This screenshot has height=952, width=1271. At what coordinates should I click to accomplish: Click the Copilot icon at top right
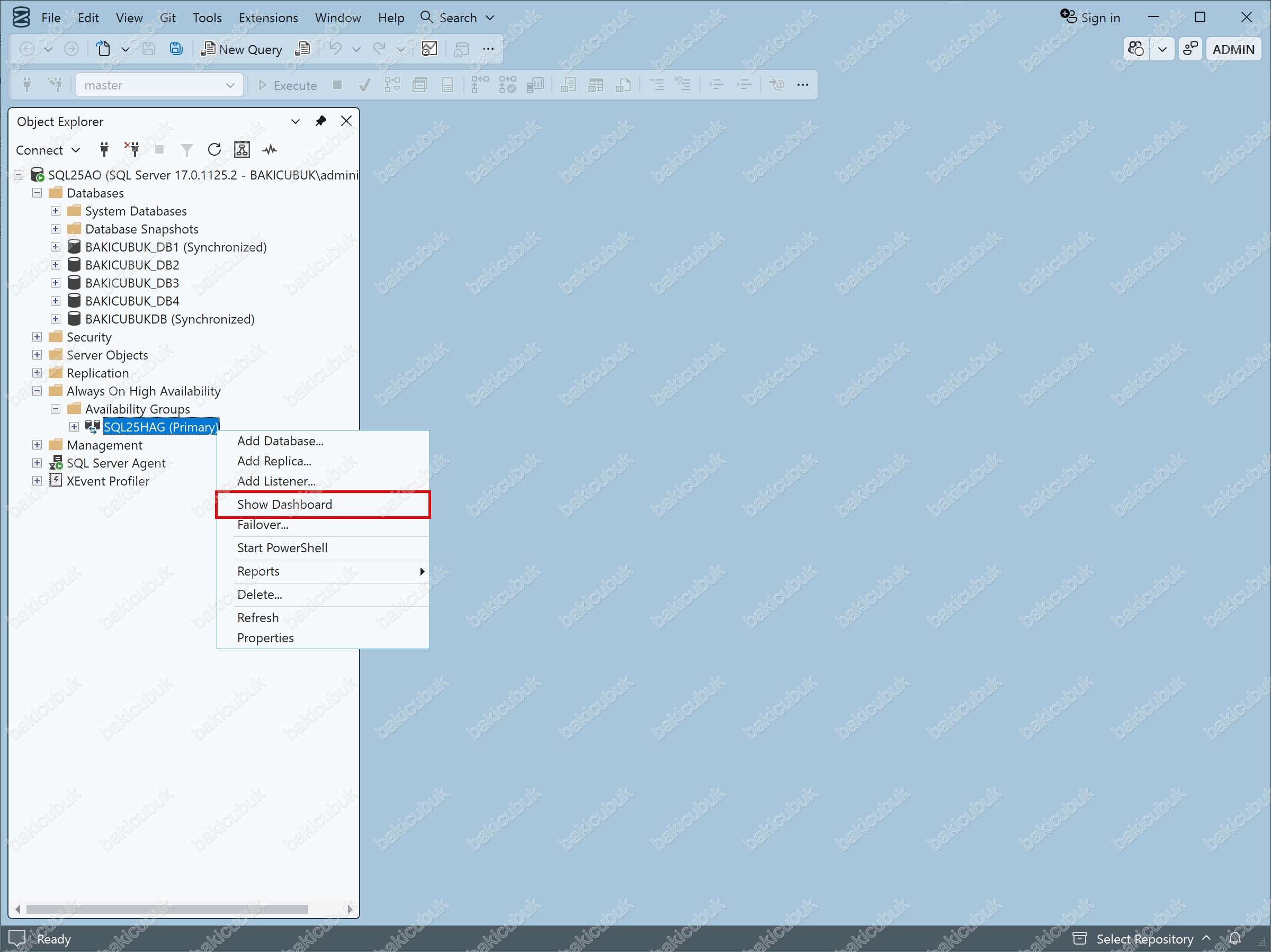[1136, 49]
